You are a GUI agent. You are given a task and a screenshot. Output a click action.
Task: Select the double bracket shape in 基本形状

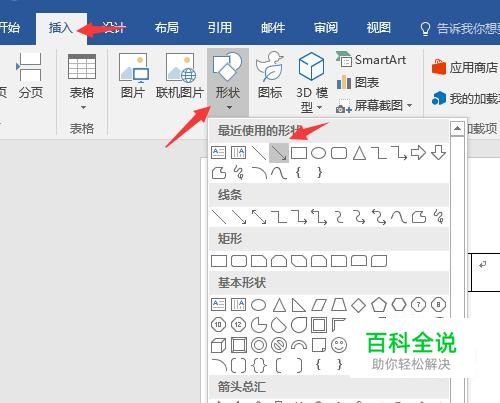click(239, 365)
